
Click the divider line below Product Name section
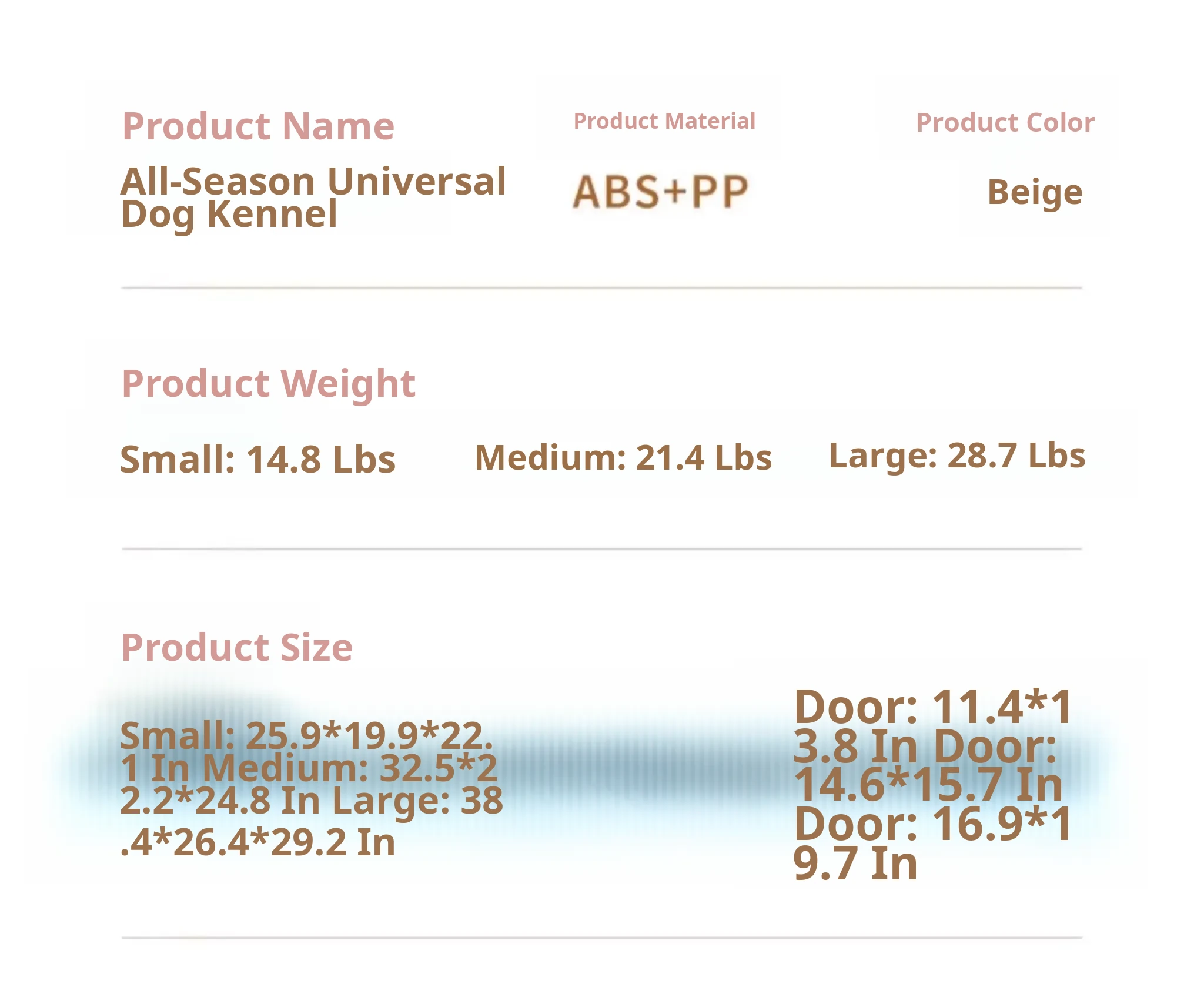[601, 288]
